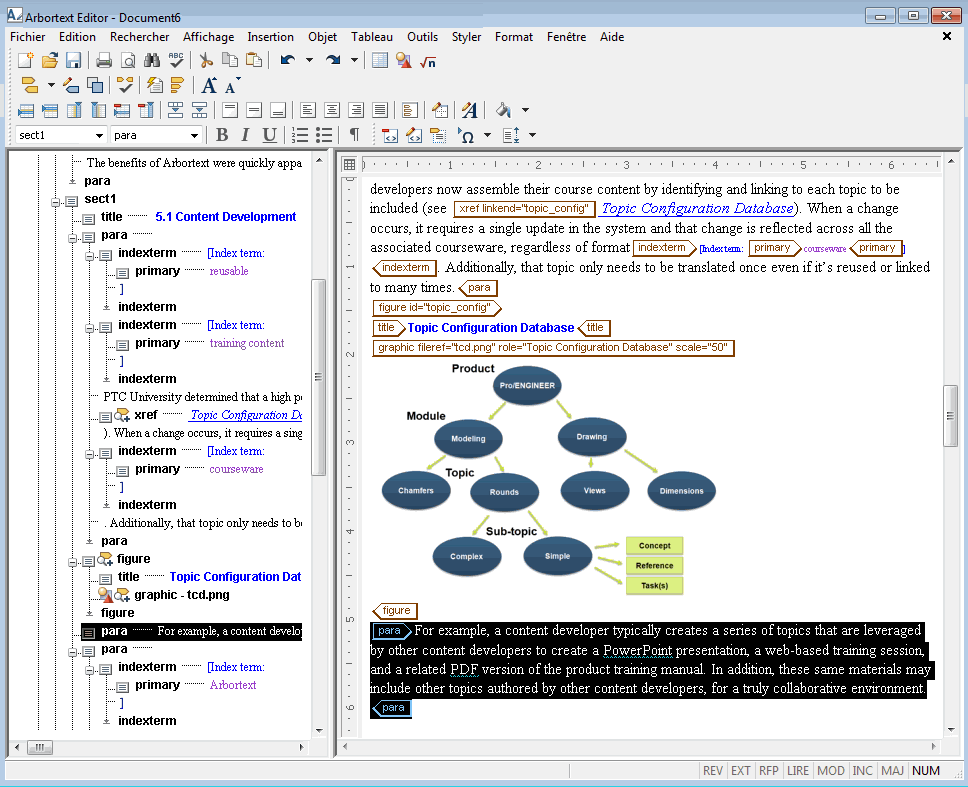Open the Omega symbol dropdown arrow
968x787 pixels.
click(487, 135)
